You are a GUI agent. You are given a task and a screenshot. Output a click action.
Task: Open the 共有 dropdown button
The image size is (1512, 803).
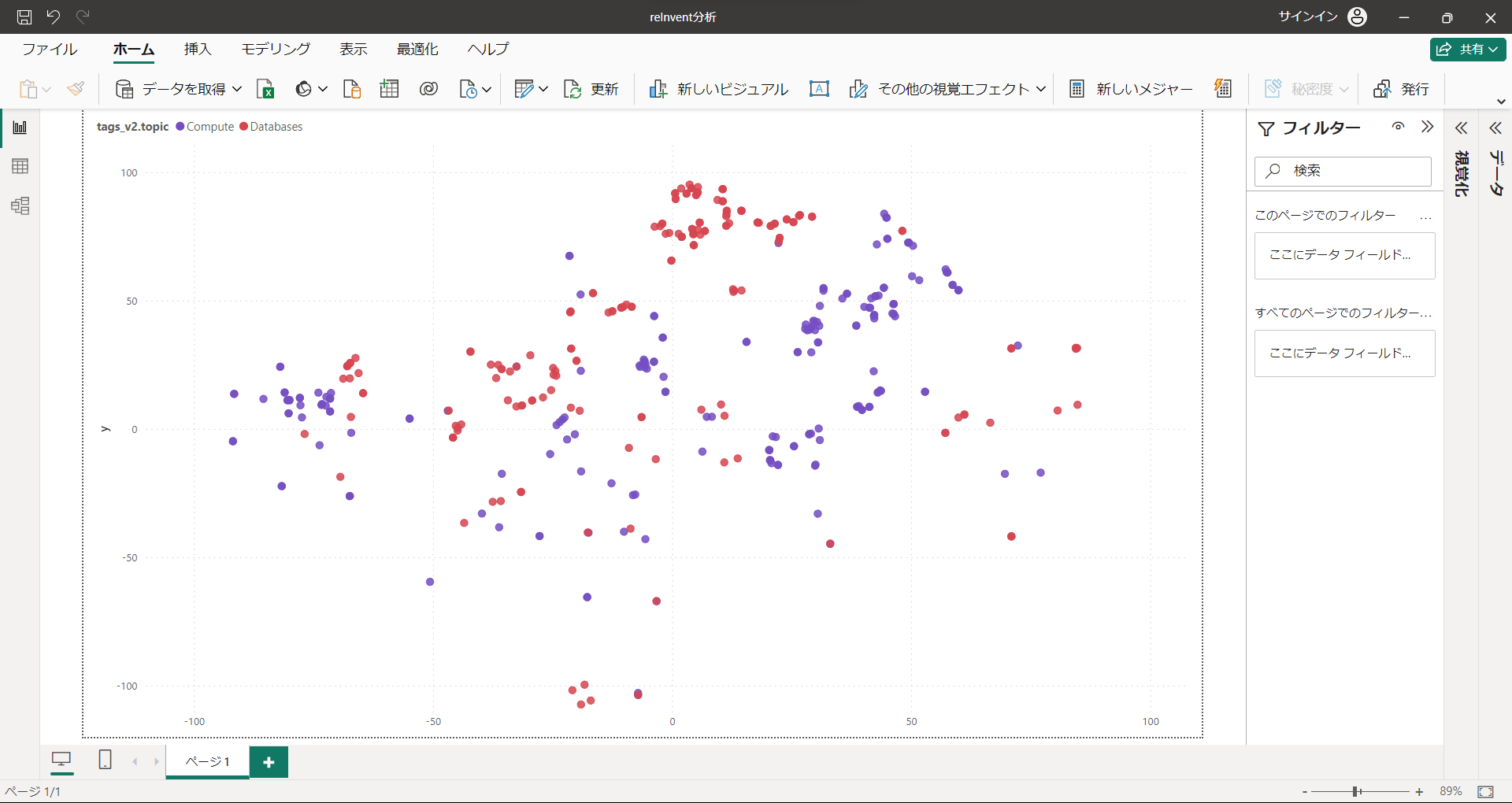(1467, 49)
